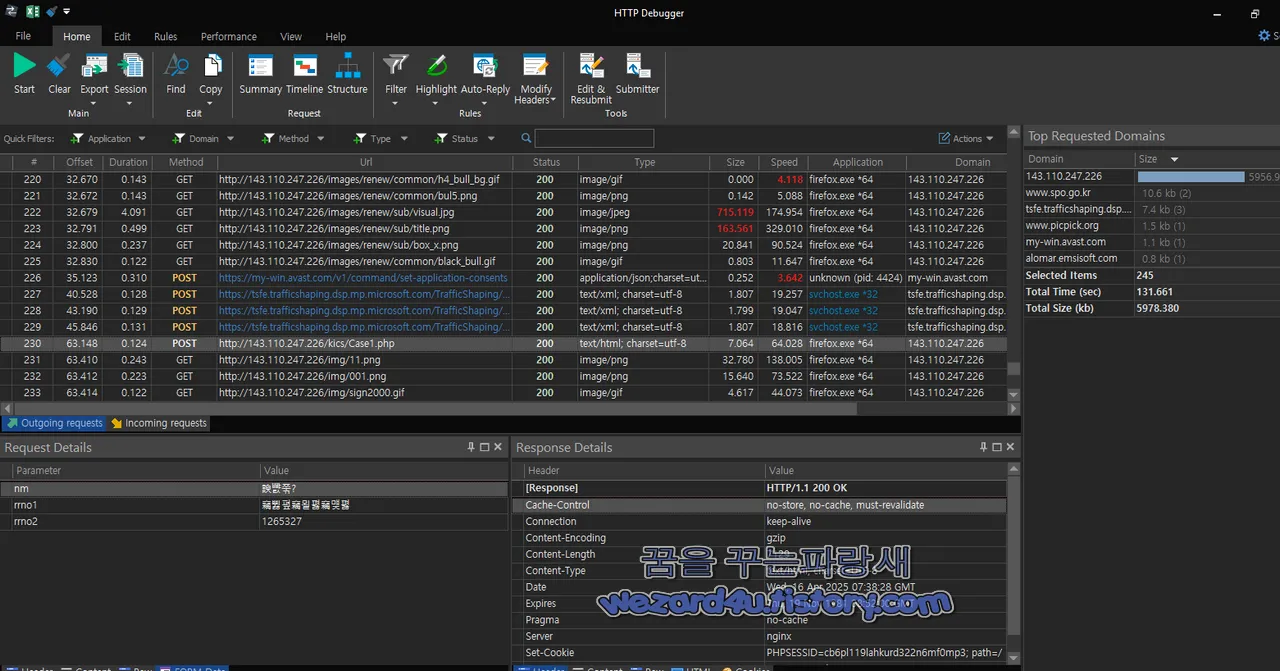Open the Application quick filter dropdown

point(140,138)
